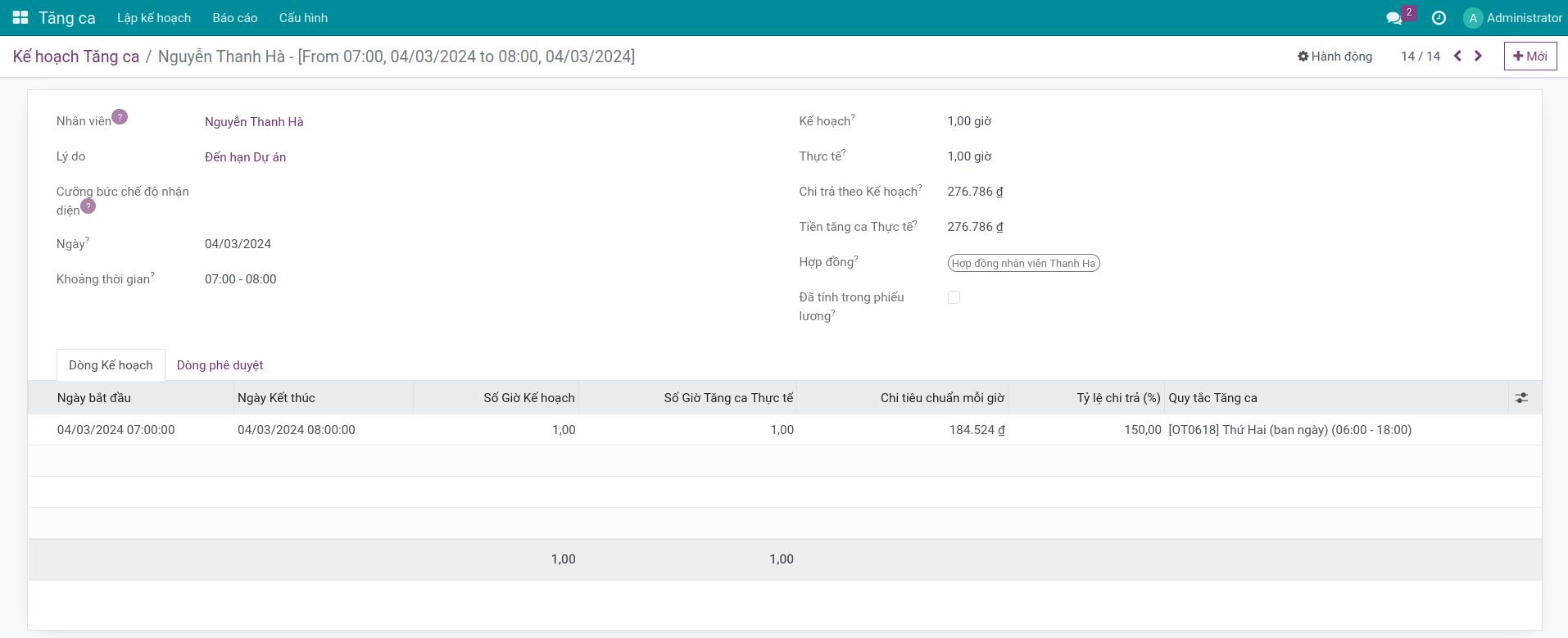Go to next record arrow

coord(1478,57)
